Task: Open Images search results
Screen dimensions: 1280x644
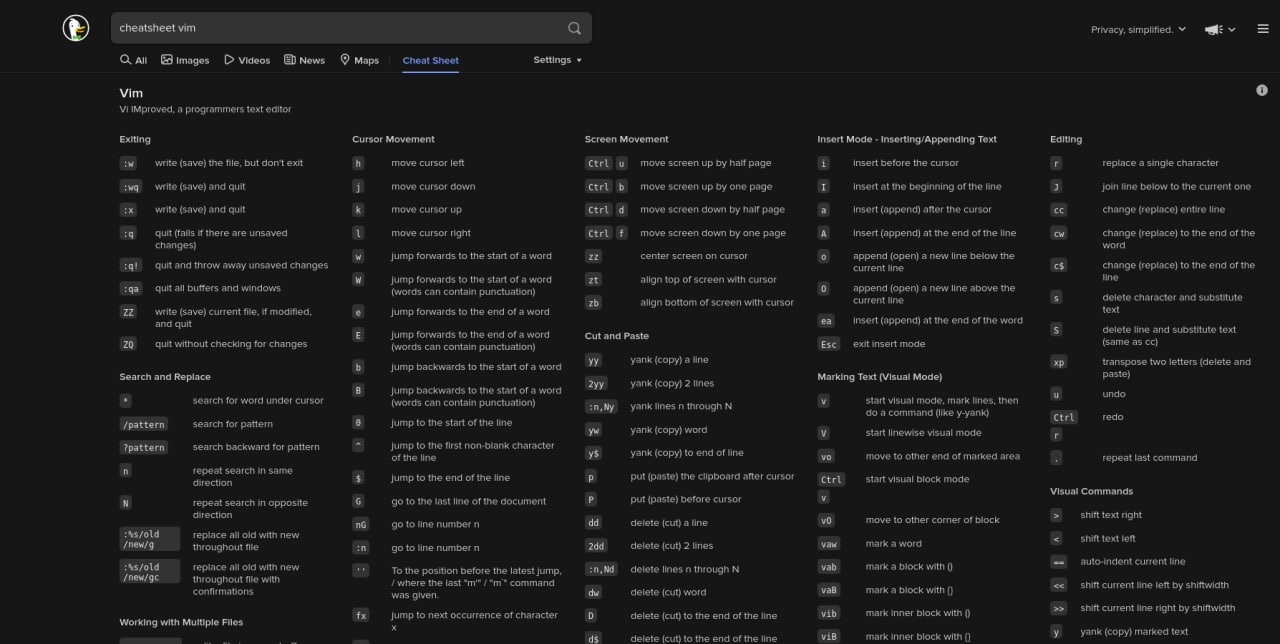Action: tap(185, 60)
